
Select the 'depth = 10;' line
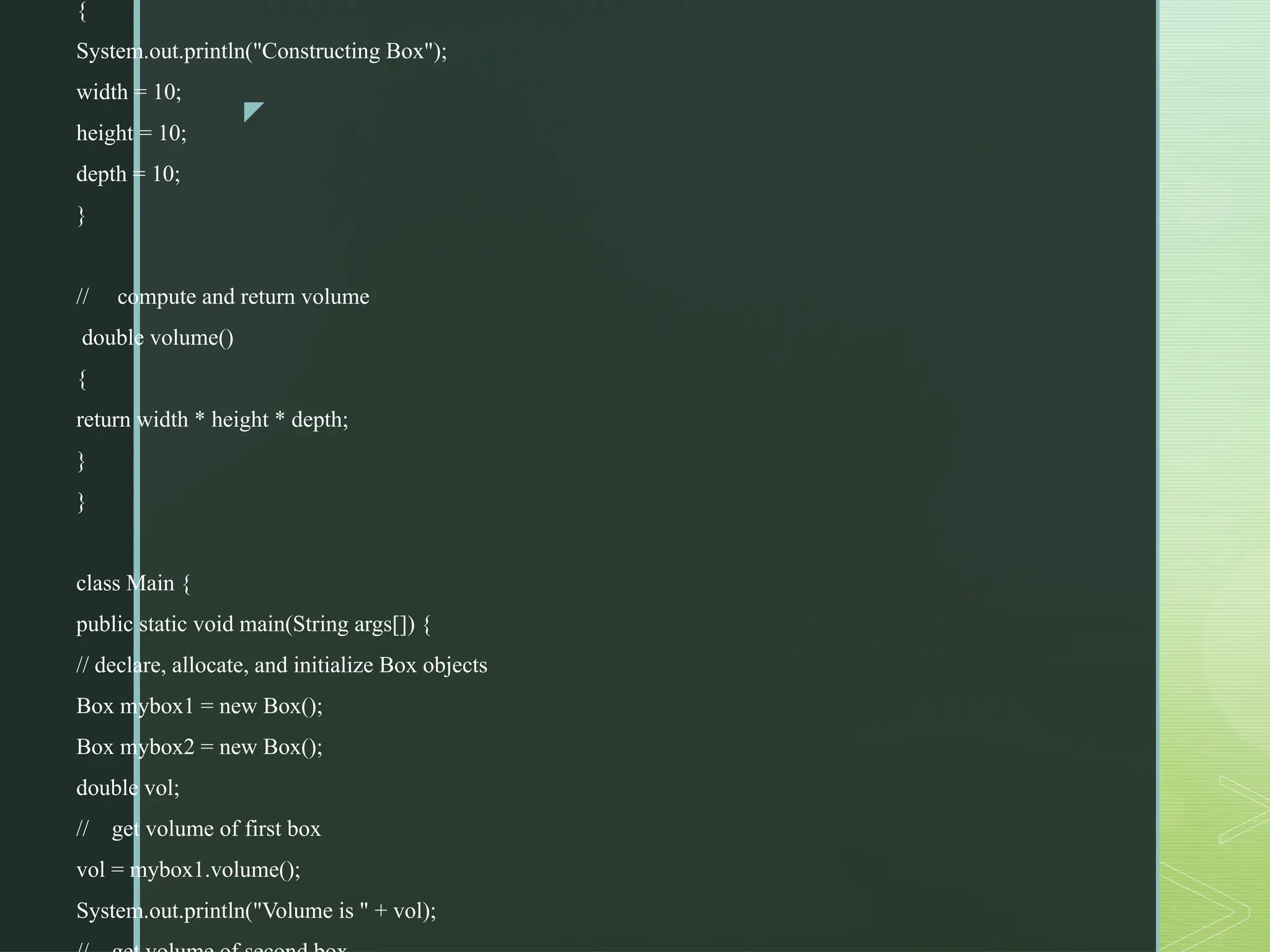tap(128, 174)
